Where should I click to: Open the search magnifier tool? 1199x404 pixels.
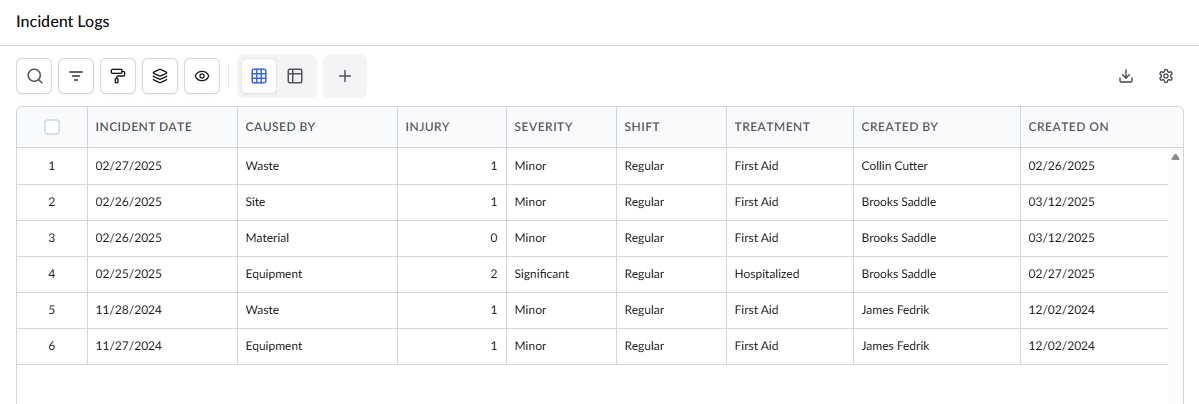(34, 76)
